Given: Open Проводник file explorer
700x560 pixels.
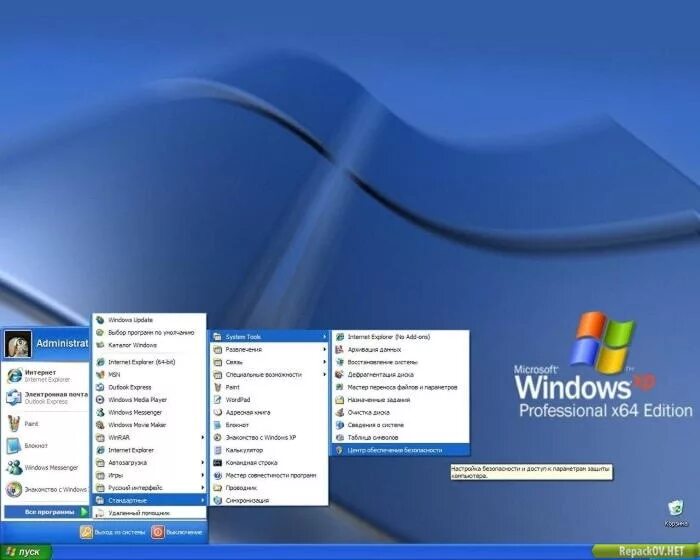Looking at the screenshot, I should coord(269,488).
